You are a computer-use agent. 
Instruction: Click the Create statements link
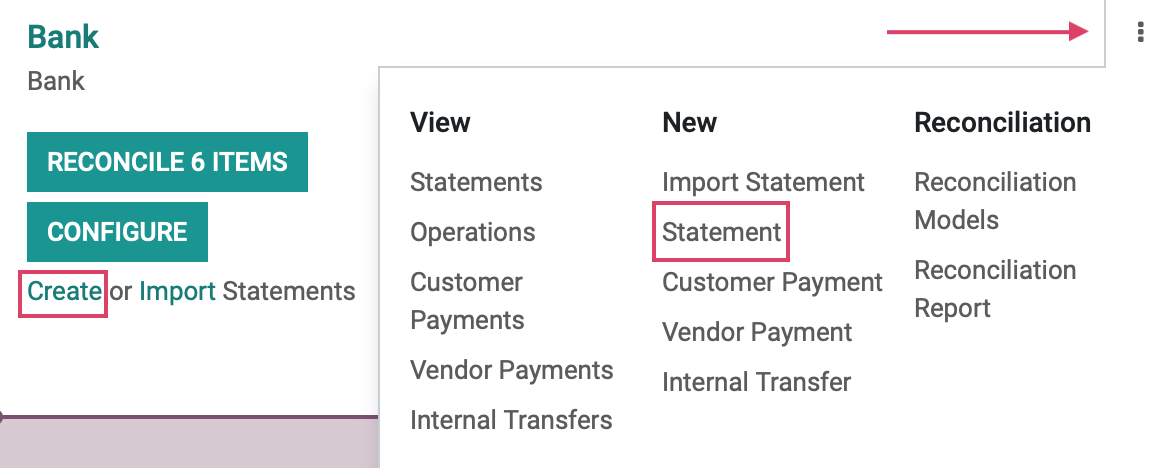click(64, 291)
